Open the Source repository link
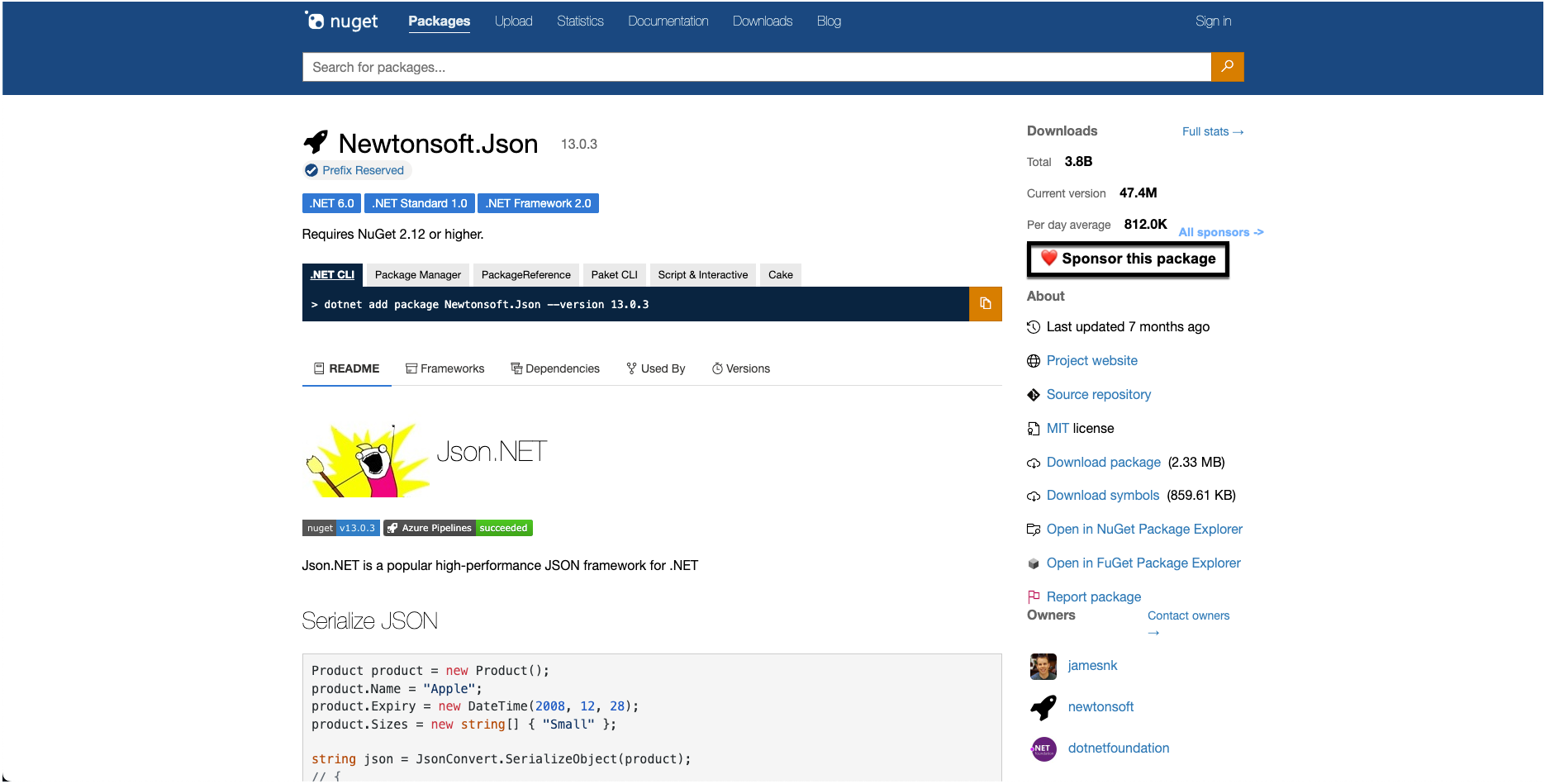 [x=1099, y=395]
